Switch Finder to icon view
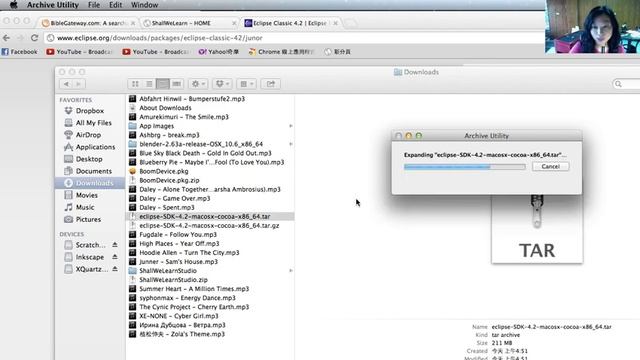 tap(135, 84)
